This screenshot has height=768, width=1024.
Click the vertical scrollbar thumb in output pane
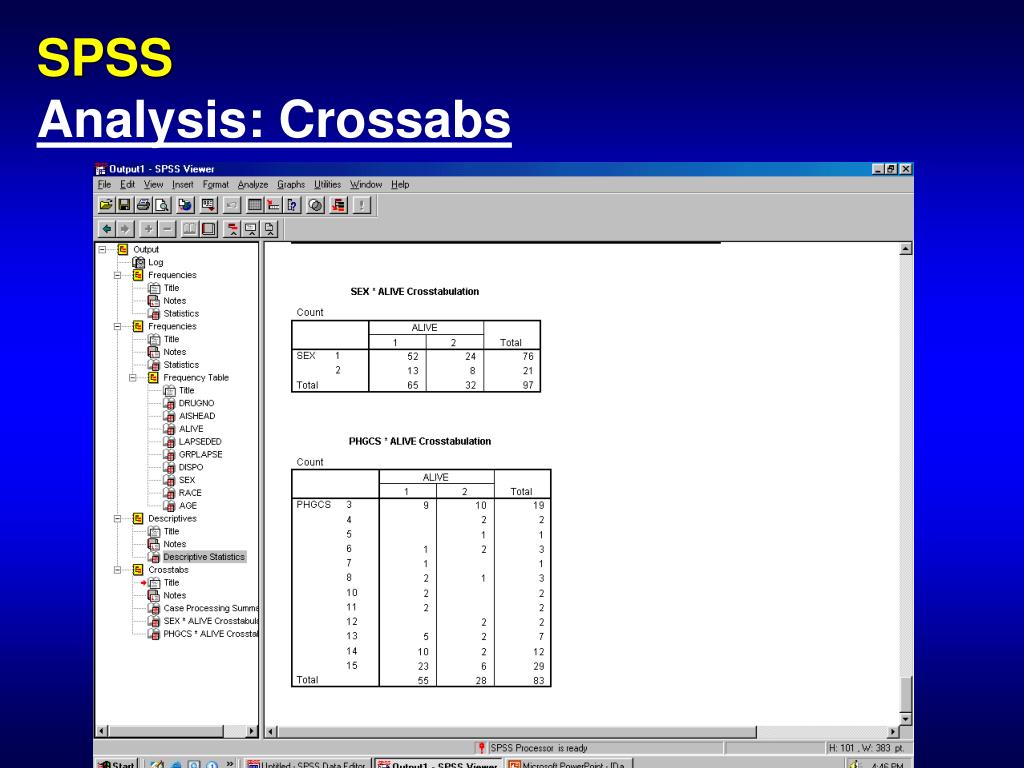coord(906,694)
